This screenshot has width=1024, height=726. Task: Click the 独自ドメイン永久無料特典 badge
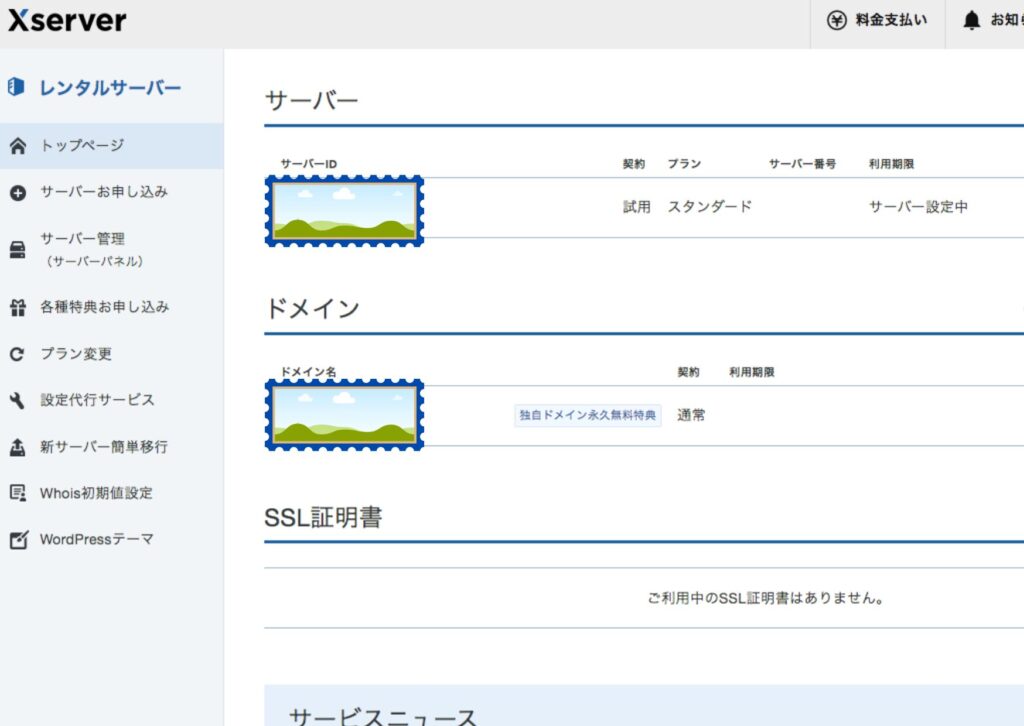588,415
